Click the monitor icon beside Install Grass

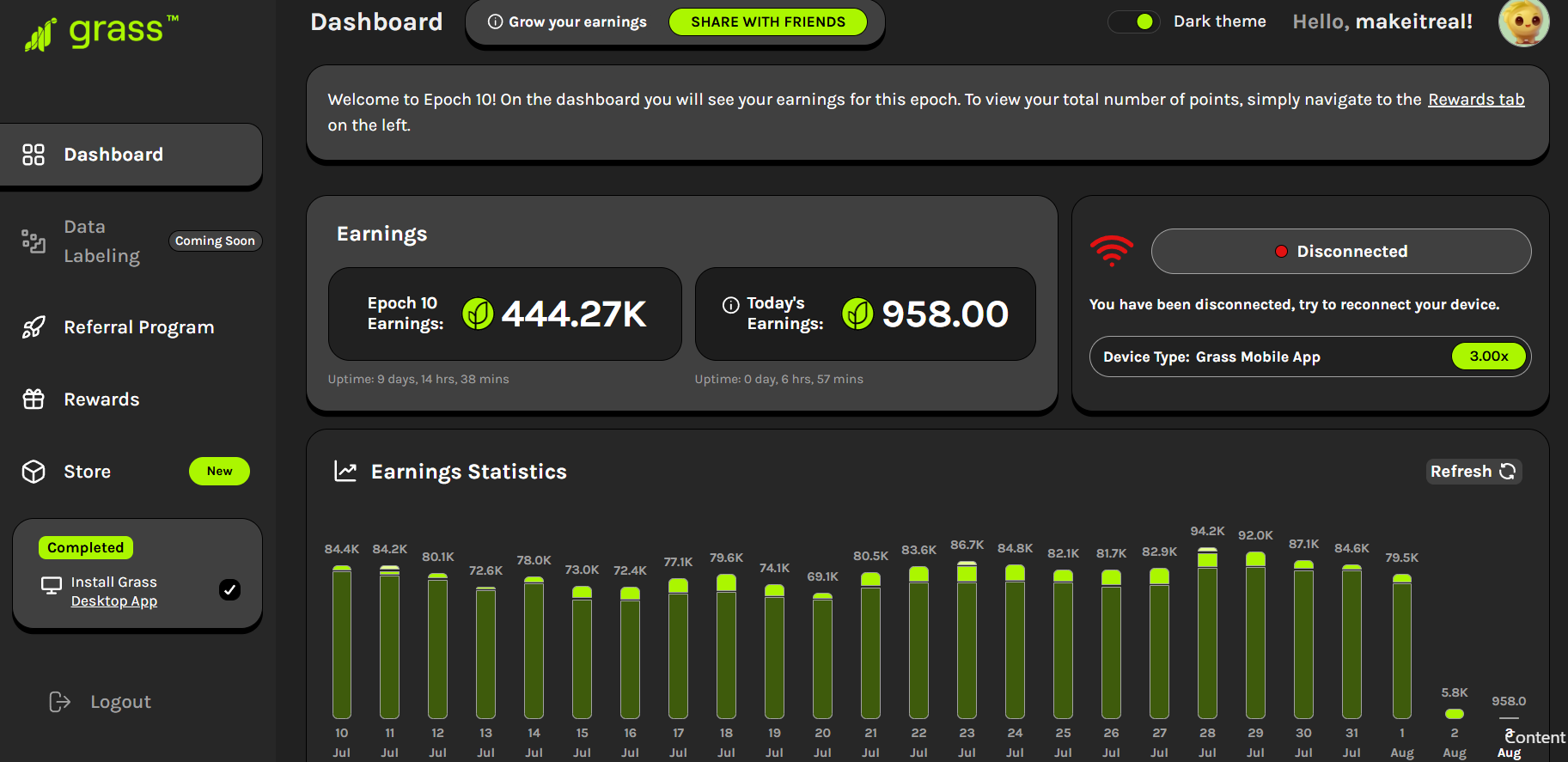click(52, 585)
